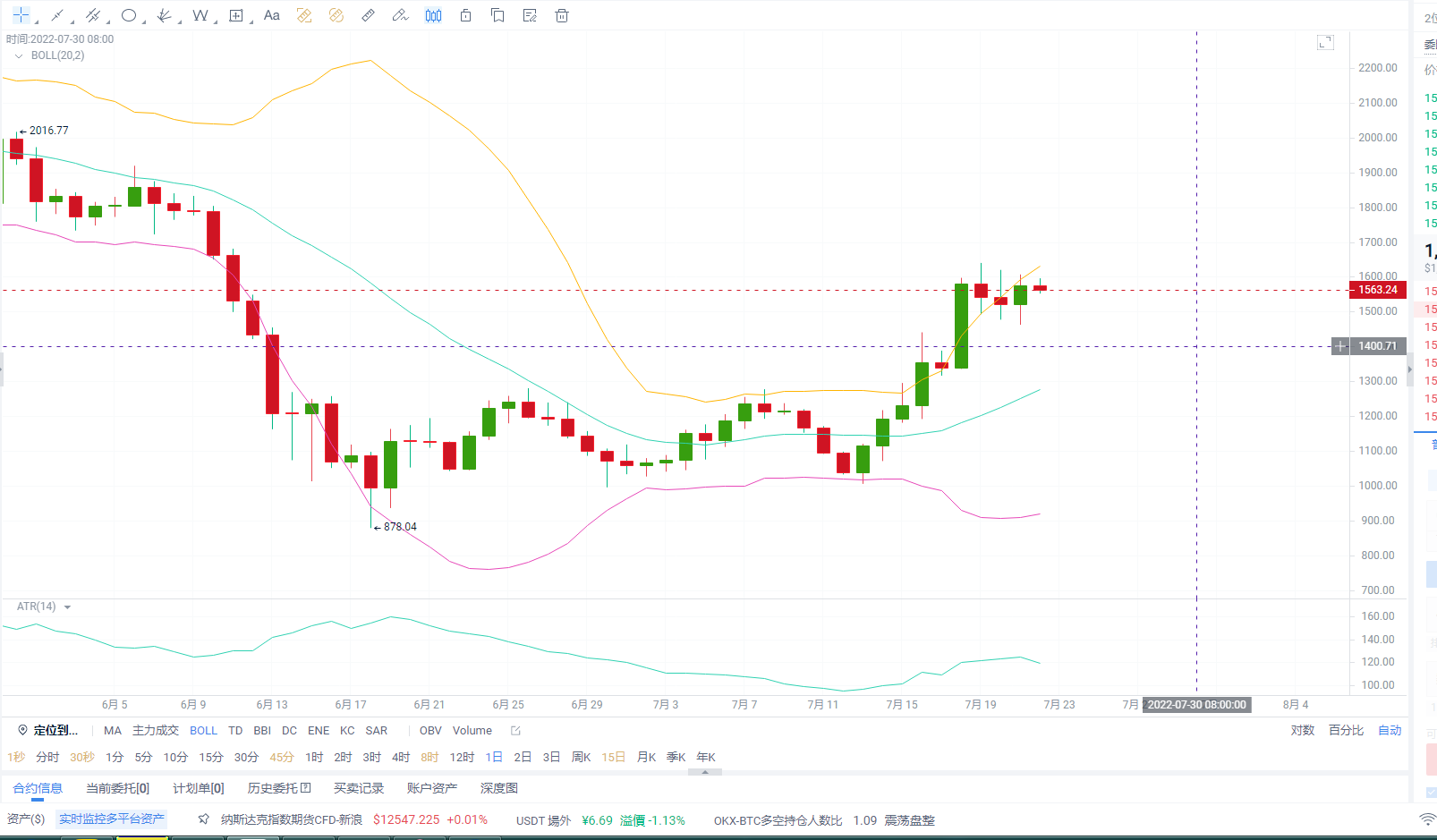The width and height of the screenshot is (1437, 840).
Task: Enable the SAR indicator
Action: (x=377, y=730)
